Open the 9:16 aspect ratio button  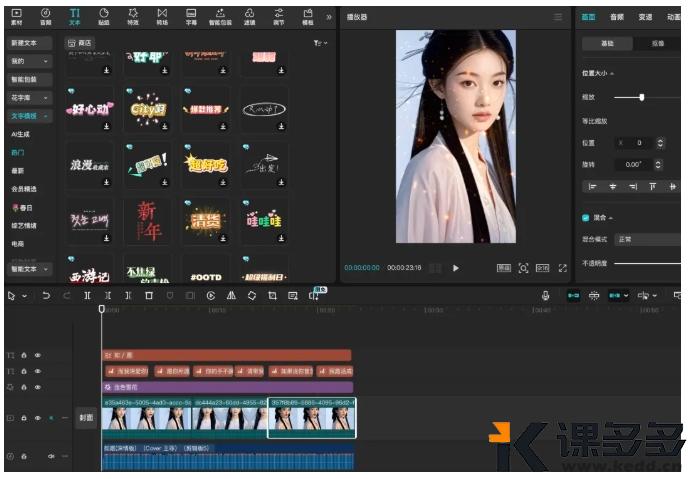pyautogui.click(x=543, y=268)
